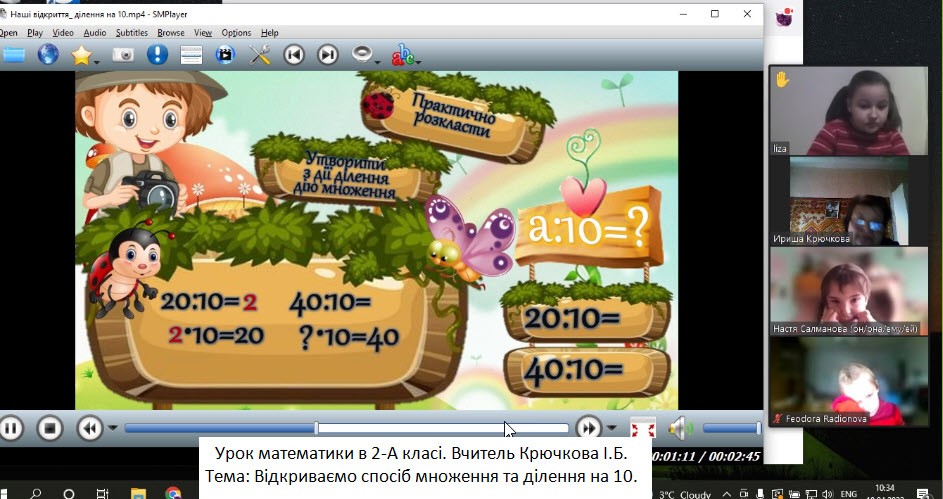943x499 pixels.
Task: Expand the star favorites dropdown arrow
Action: coord(97,62)
